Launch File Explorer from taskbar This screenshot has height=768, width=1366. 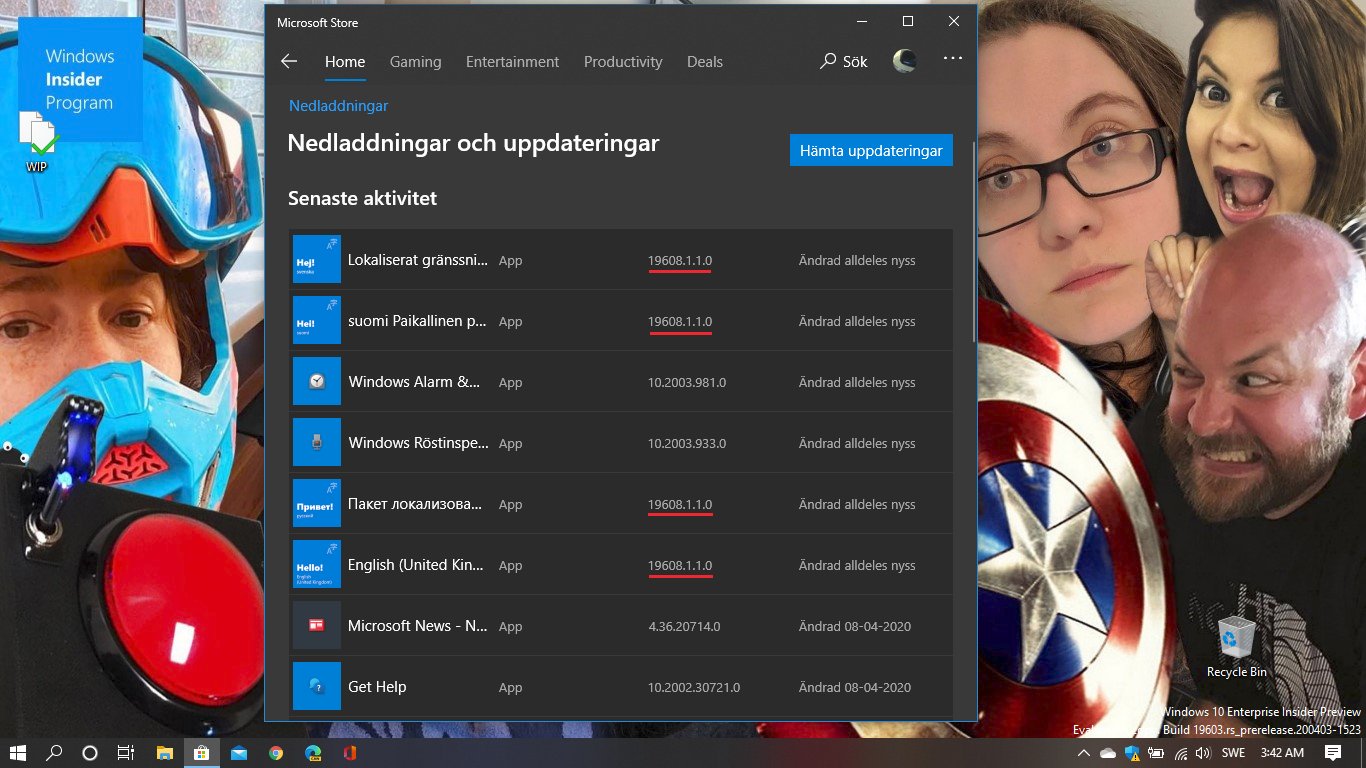(x=164, y=753)
